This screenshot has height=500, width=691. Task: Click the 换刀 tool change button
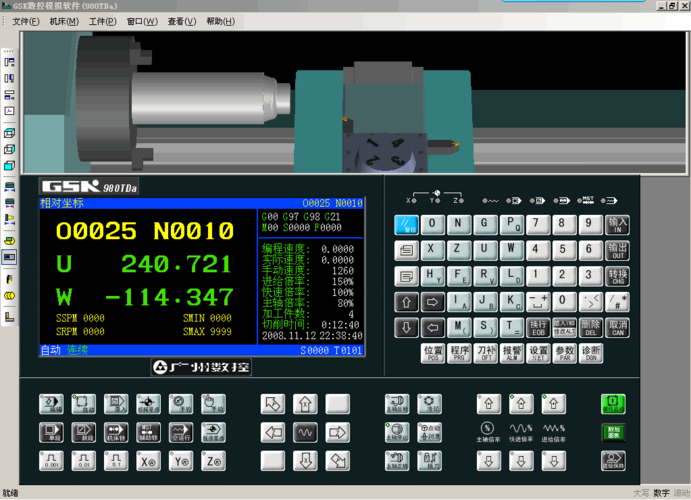click(430, 461)
